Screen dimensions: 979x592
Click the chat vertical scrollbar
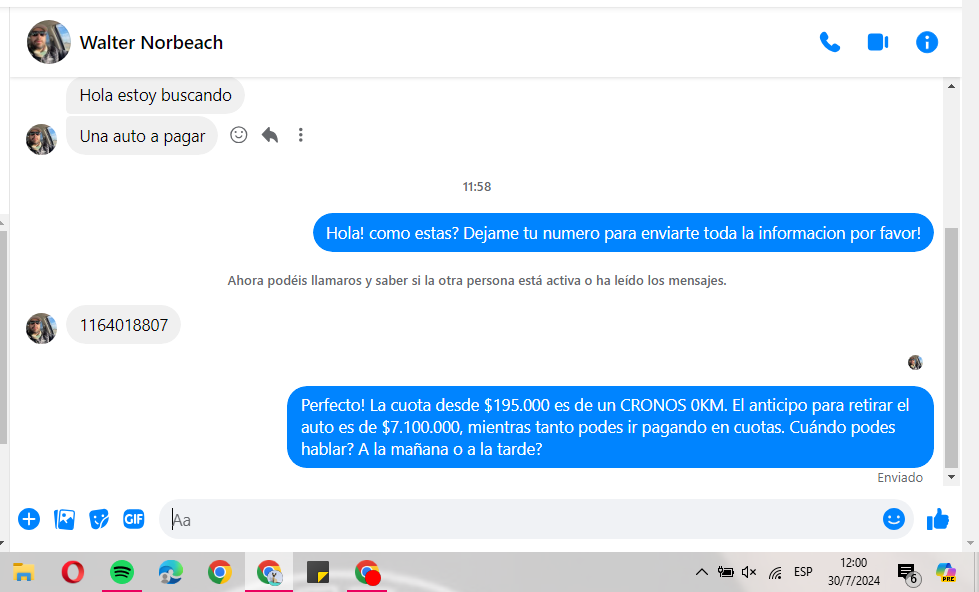pos(951,340)
